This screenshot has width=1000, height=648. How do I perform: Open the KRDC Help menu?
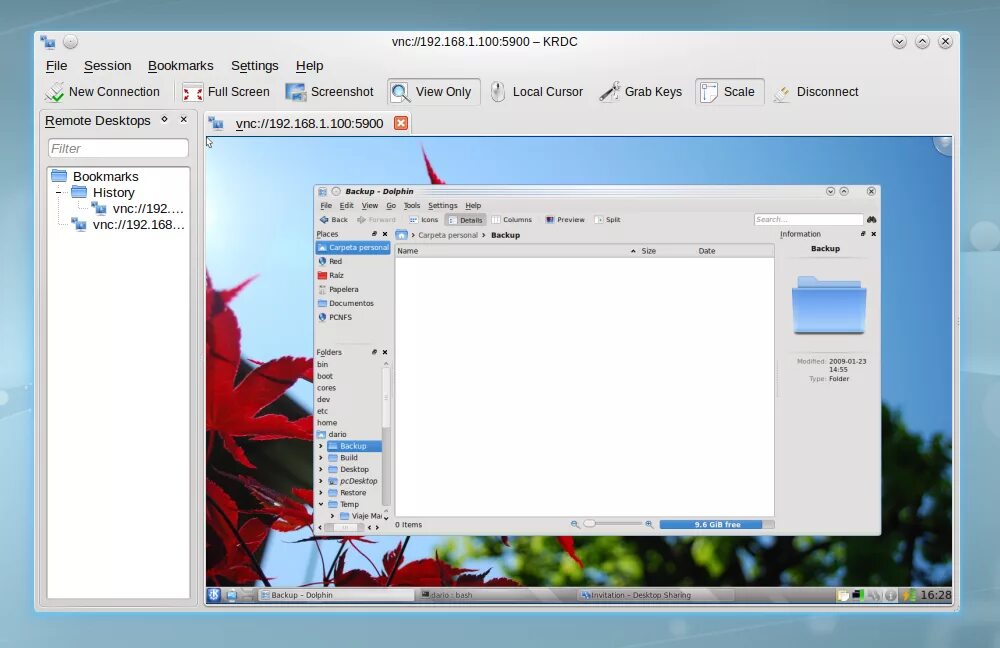pyautogui.click(x=309, y=66)
